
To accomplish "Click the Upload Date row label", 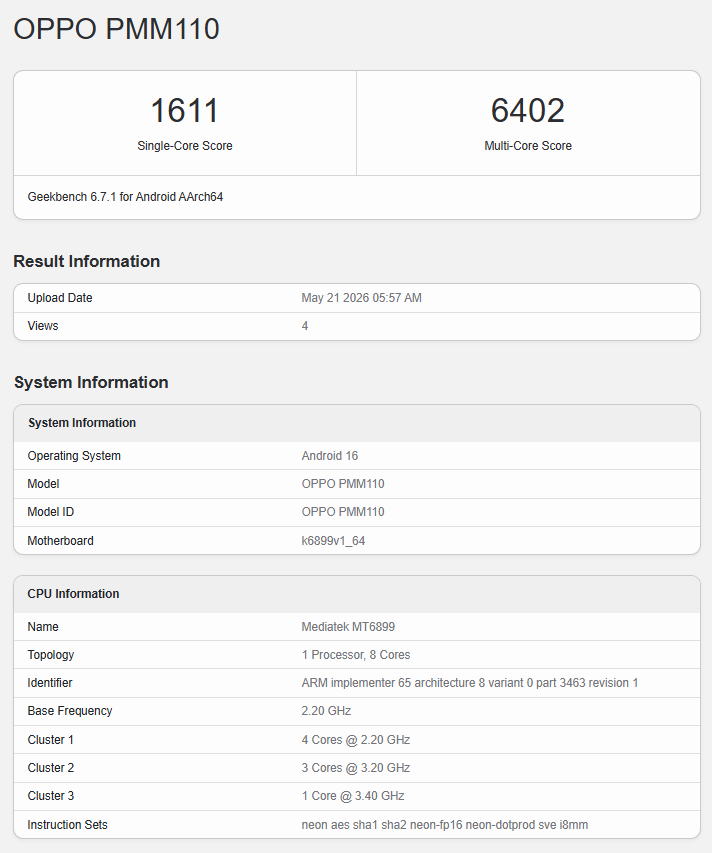I will click(60, 298).
